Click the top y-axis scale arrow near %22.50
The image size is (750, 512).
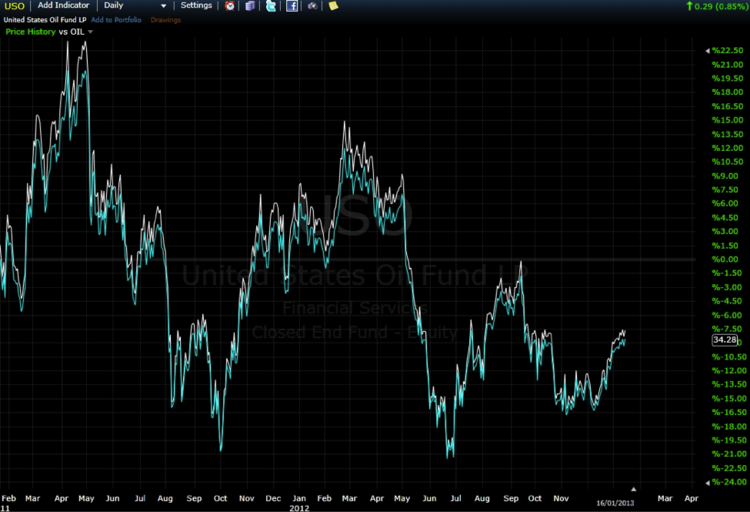[708, 51]
